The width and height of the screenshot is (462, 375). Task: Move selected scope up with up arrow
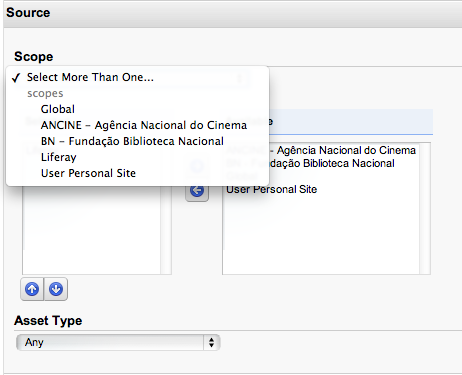point(32,289)
